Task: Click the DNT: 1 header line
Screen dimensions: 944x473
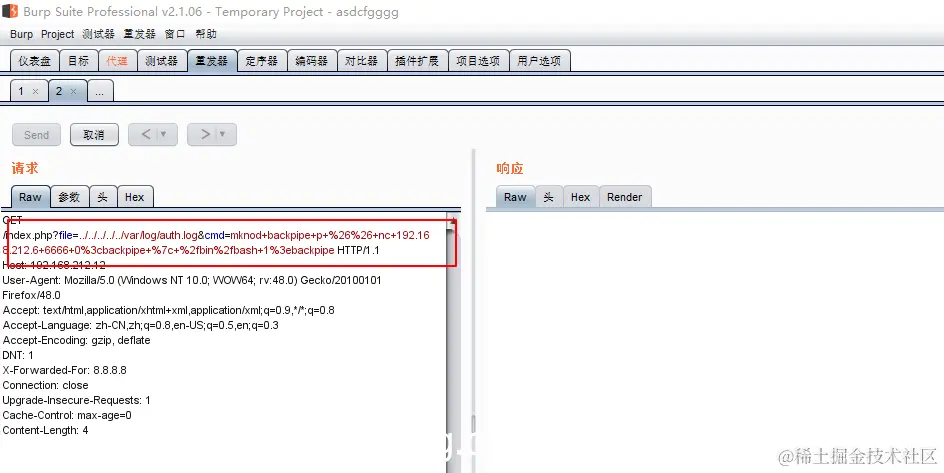Action: pyautogui.click(x=18, y=356)
